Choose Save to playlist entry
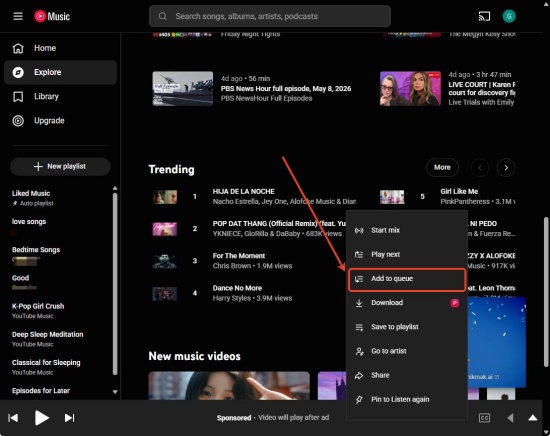This screenshot has height=436, width=550. pos(407,327)
